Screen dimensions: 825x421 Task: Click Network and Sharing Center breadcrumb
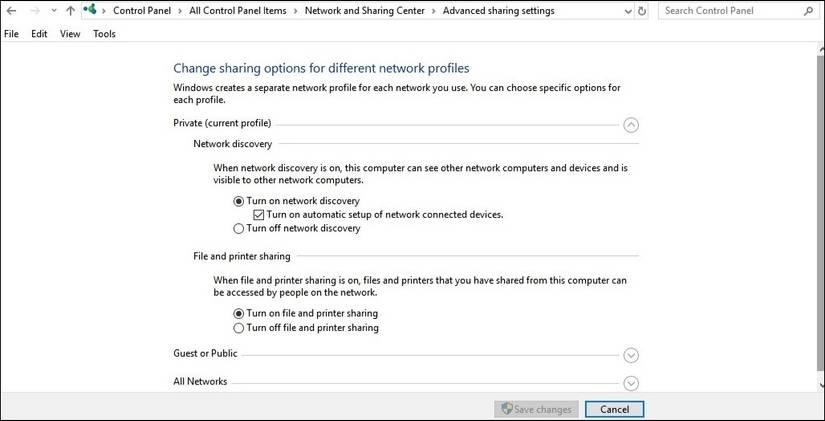coord(362,11)
